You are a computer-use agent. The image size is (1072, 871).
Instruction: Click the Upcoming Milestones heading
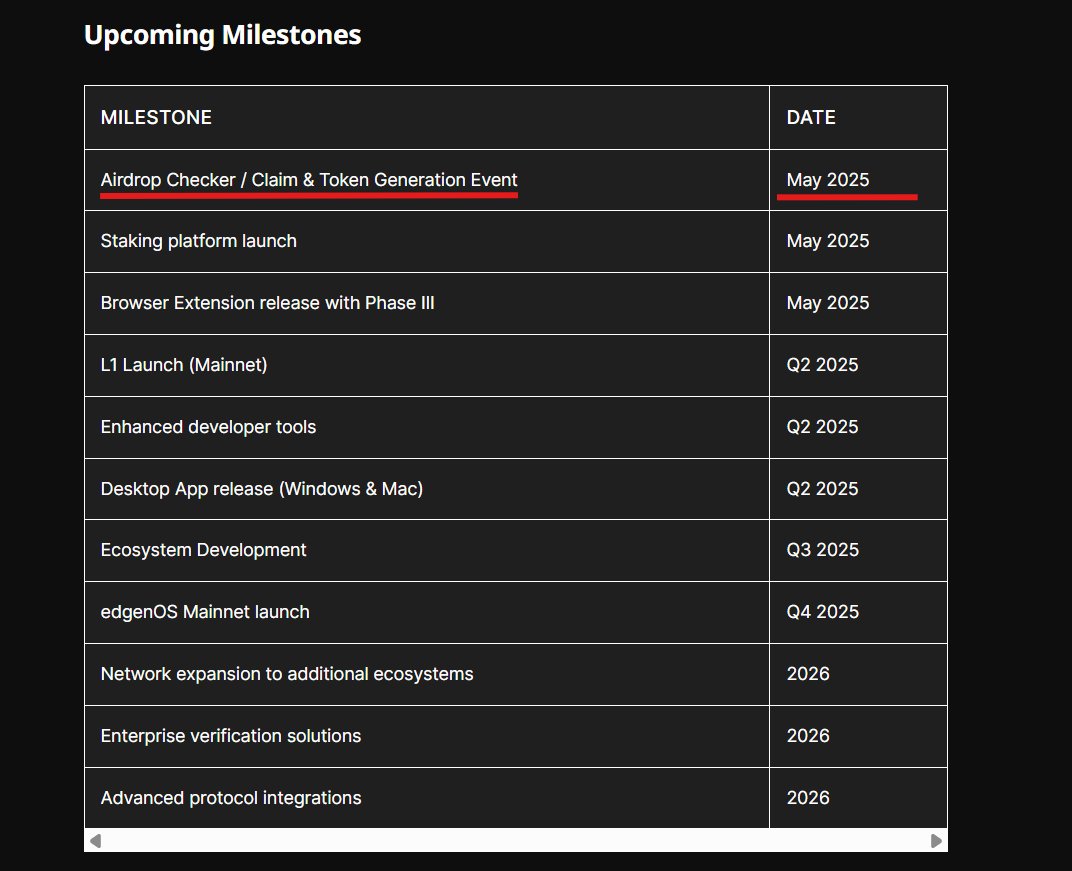[x=222, y=35]
